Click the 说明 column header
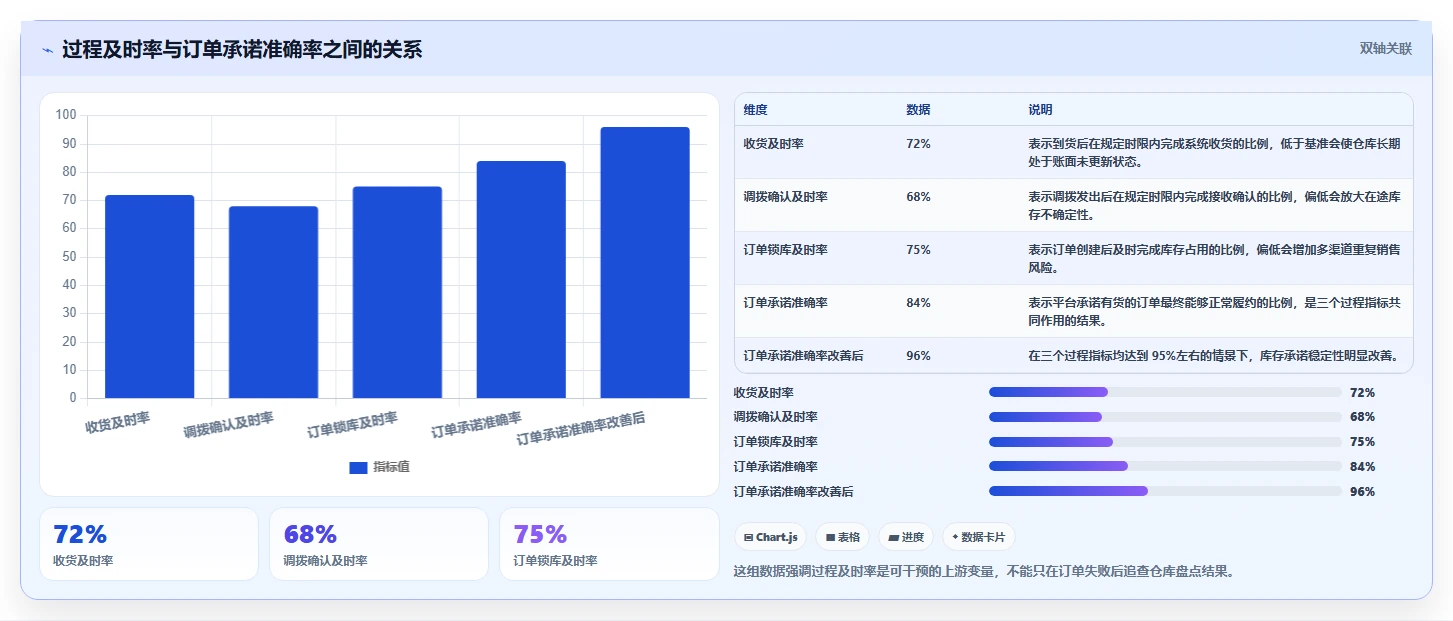This screenshot has width=1453, height=621. [1040, 110]
